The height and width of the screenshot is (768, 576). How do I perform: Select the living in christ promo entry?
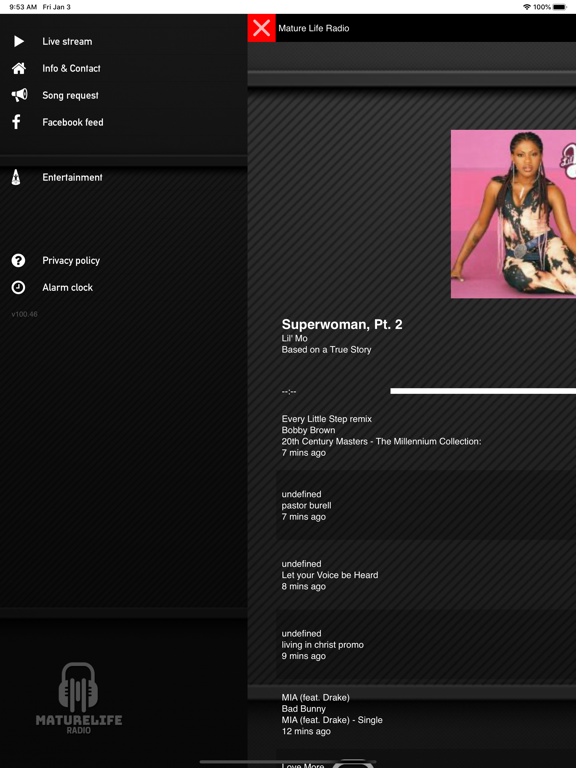pos(426,645)
